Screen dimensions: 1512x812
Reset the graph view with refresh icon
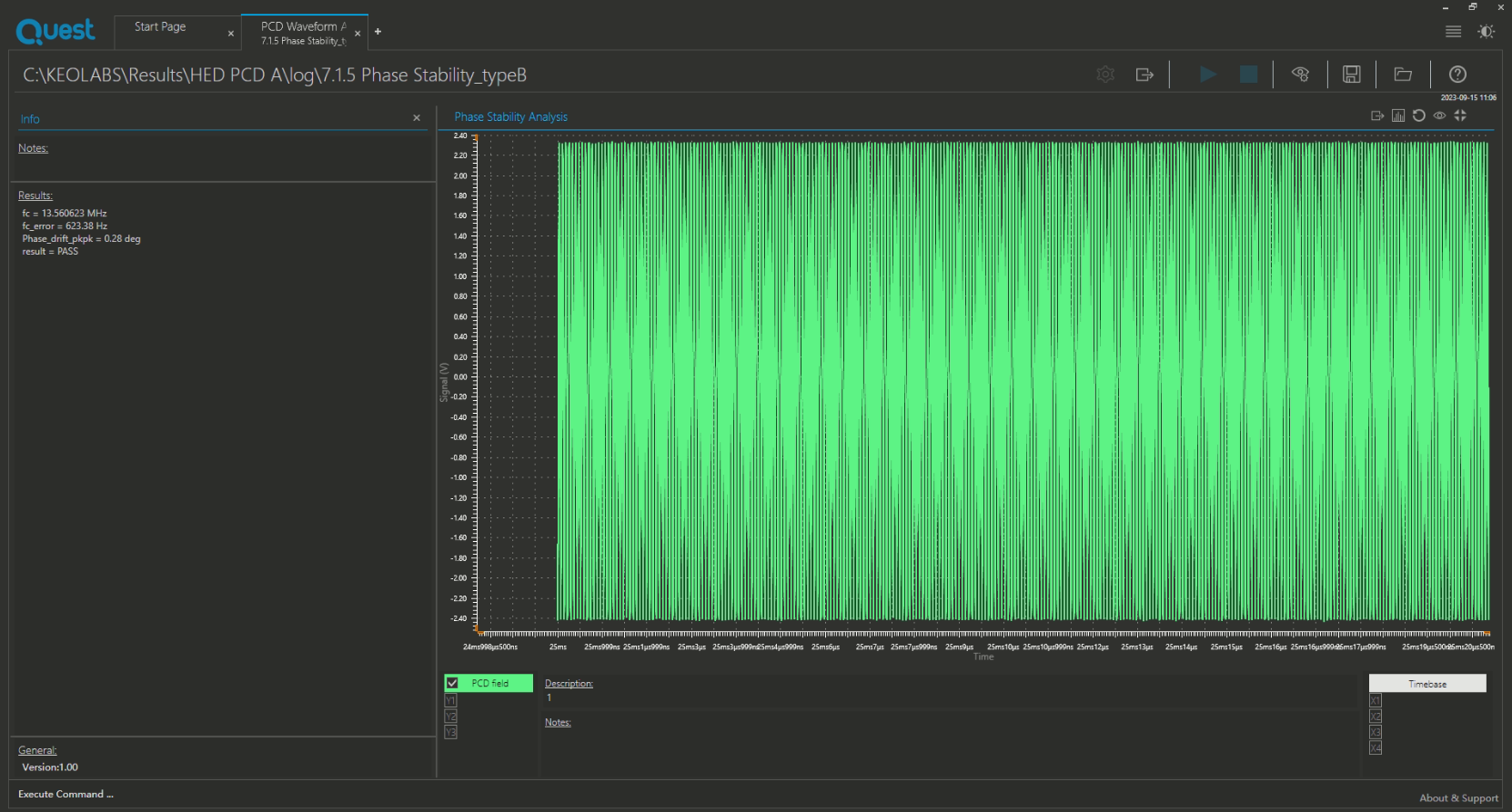click(1419, 115)
